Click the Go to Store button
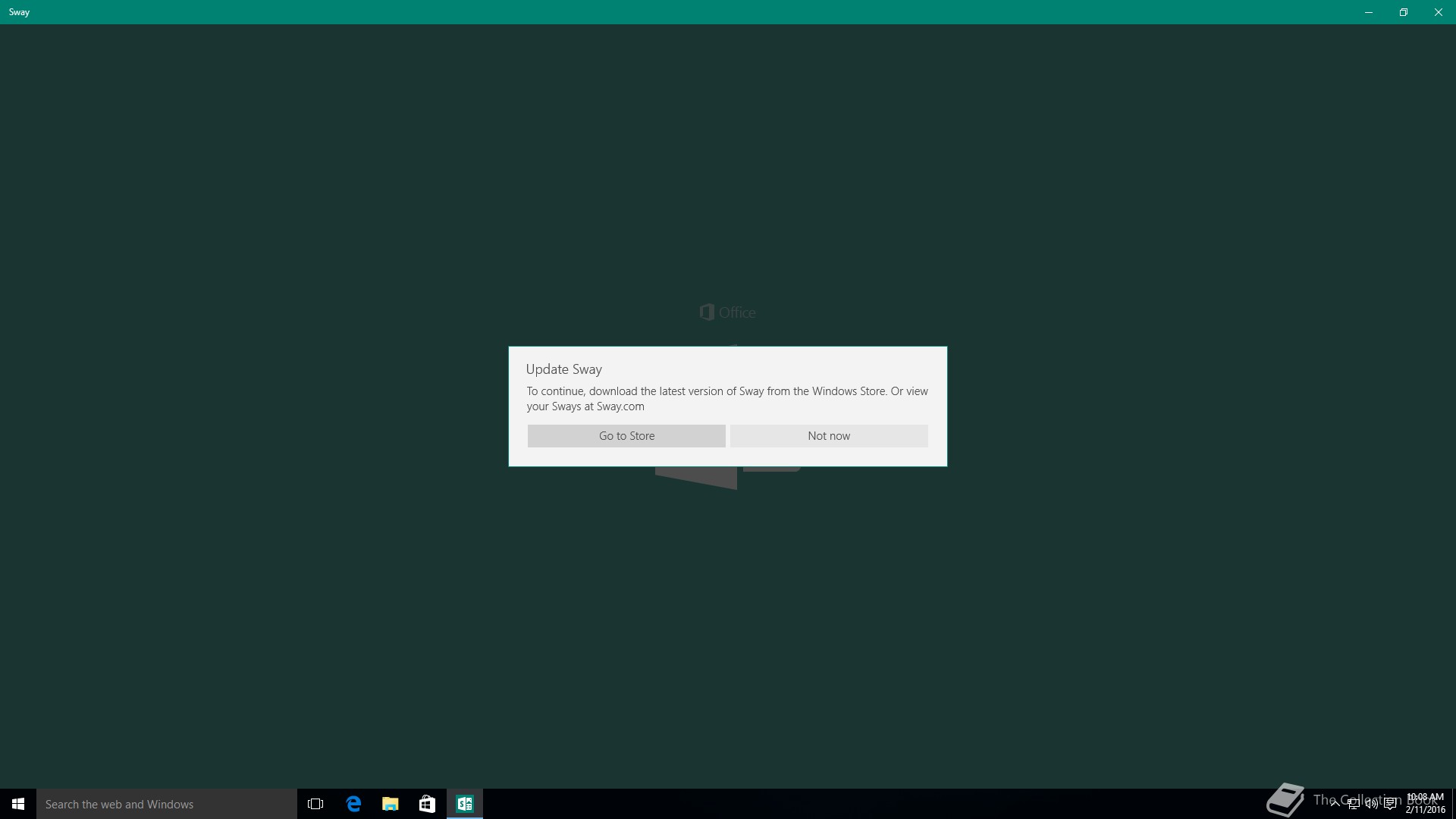 tap(626, 436)
